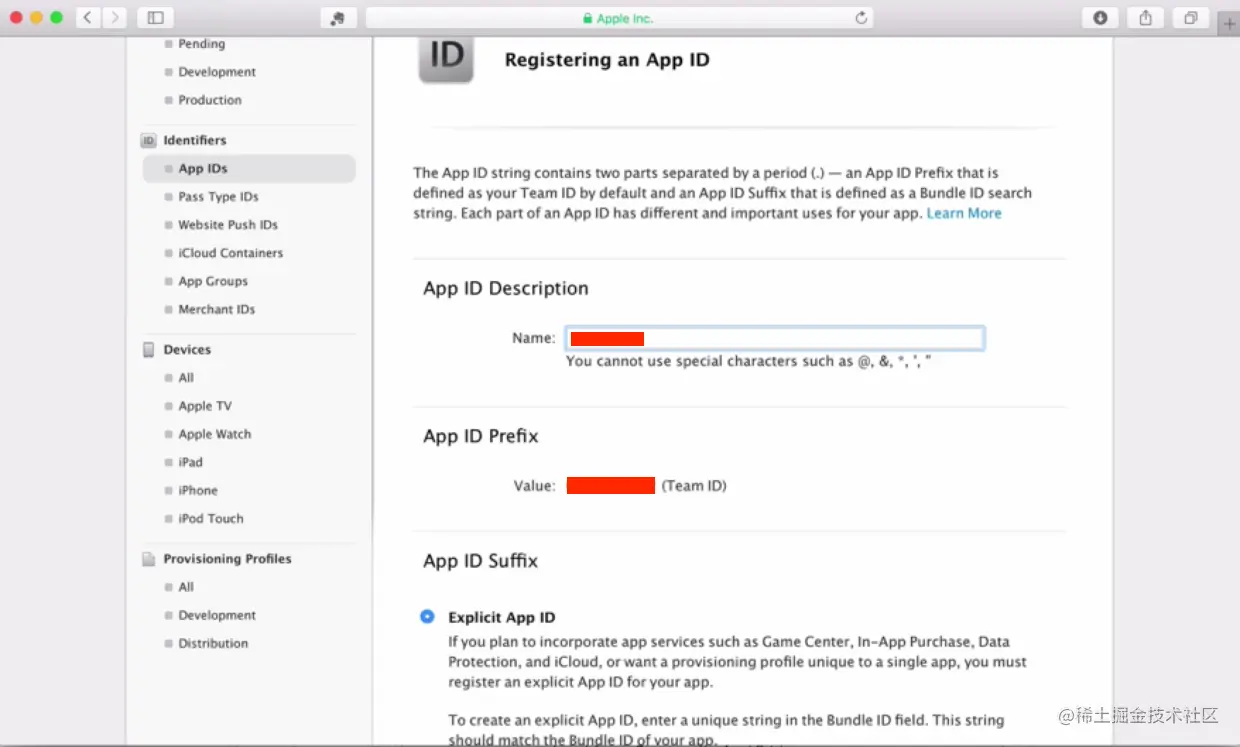1240x747 pixels.
Task: Select App IDs in sidebar
Action: tap(249, 169)
